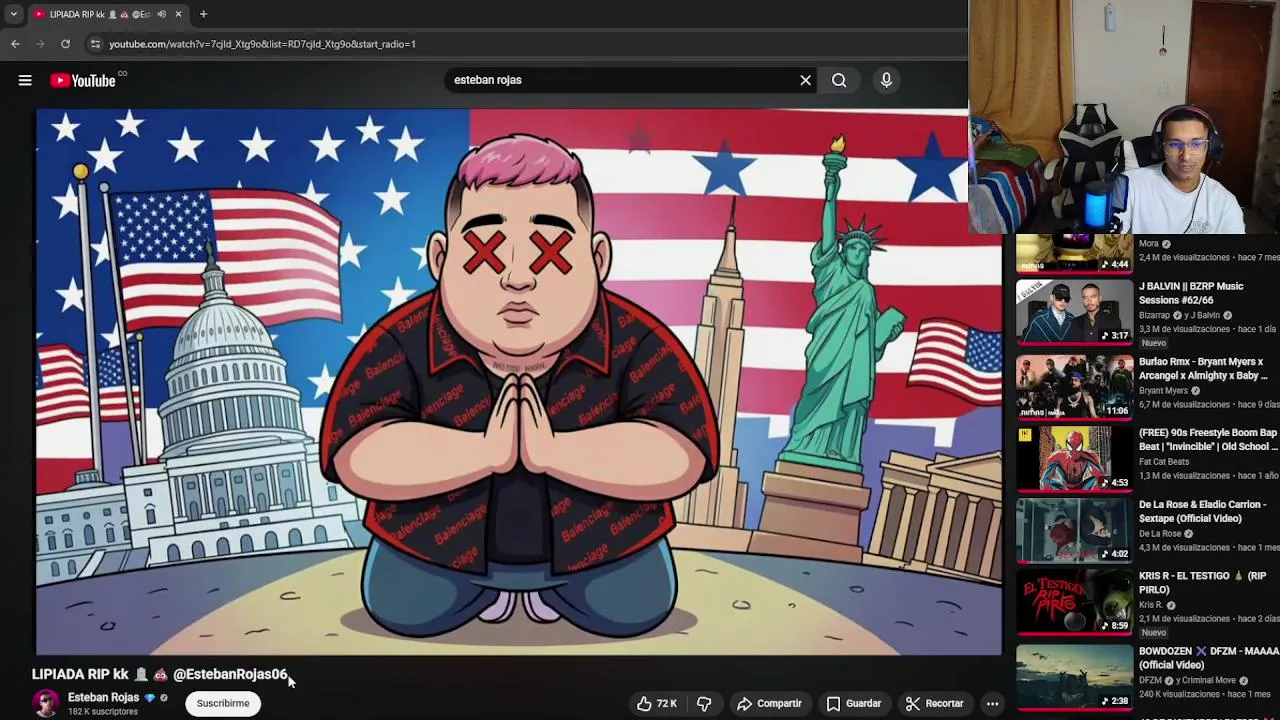
Task: Go back with the browser back arrow
Action: 15,44
